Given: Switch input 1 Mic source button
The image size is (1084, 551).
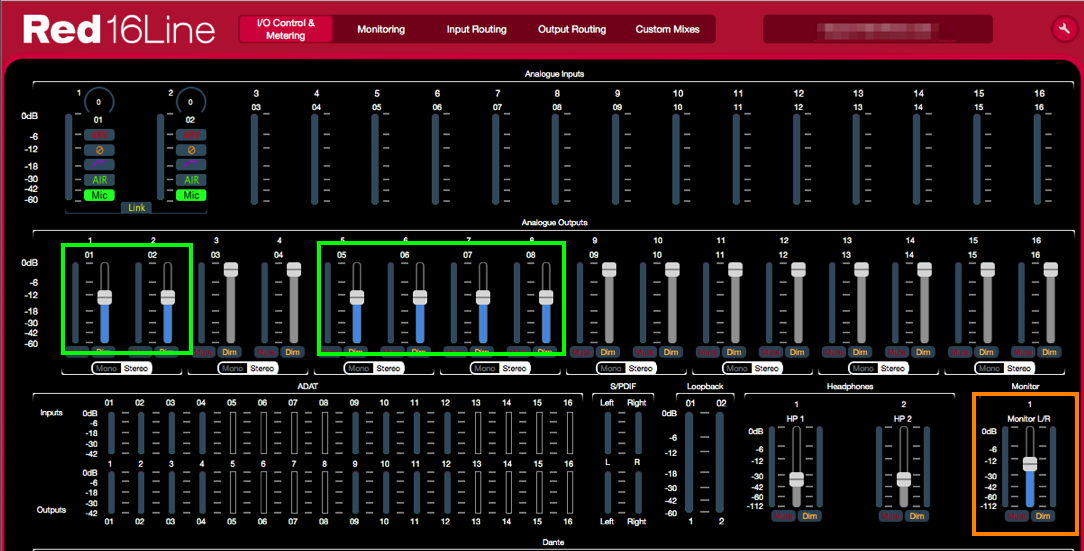Looking at the screenshot, I should (x=100, y=196).
